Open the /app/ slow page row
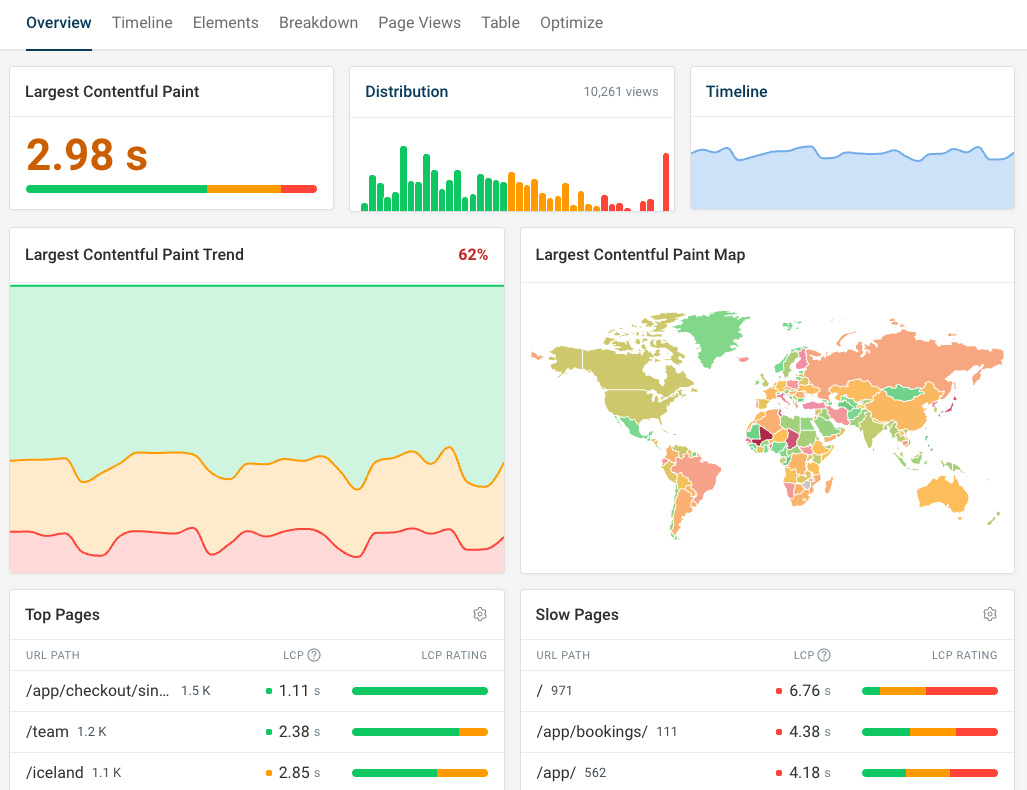This screenshot has height=790, width=1027. click(x=767, y=772)
